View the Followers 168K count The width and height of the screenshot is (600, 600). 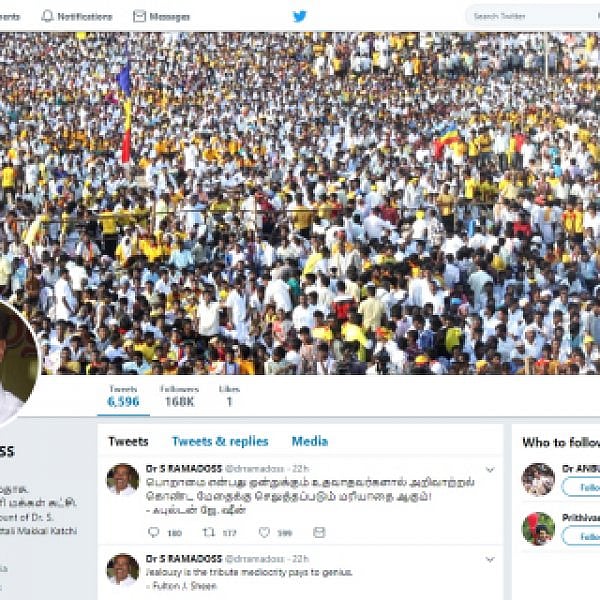179,396
